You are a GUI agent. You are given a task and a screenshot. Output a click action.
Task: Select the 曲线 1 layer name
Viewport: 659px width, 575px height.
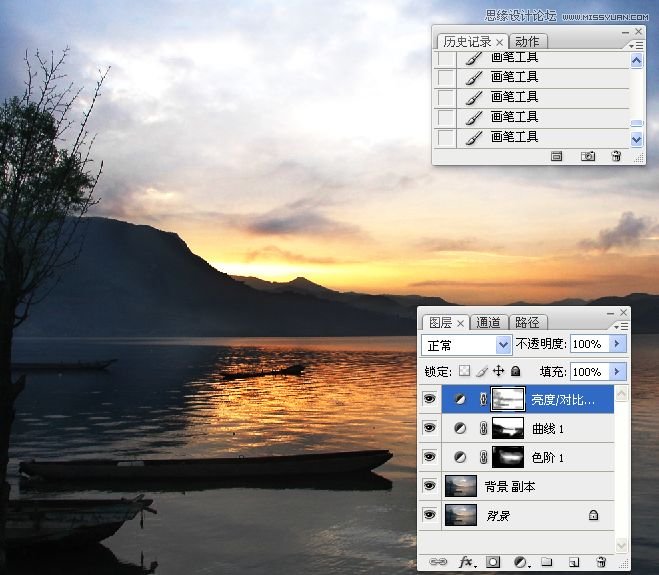(548, 429)
